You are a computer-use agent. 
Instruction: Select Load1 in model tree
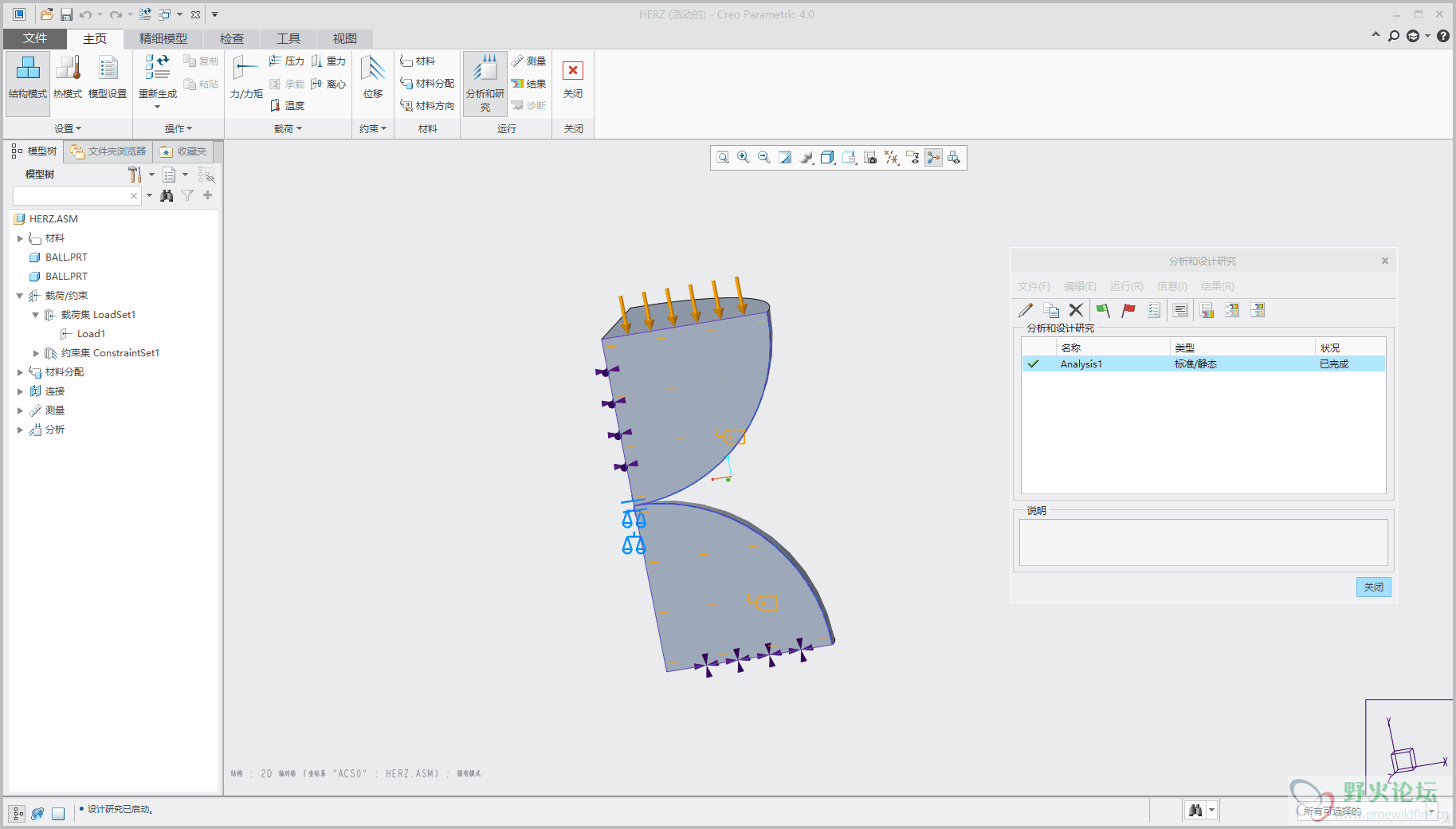[x=91, y=334]
